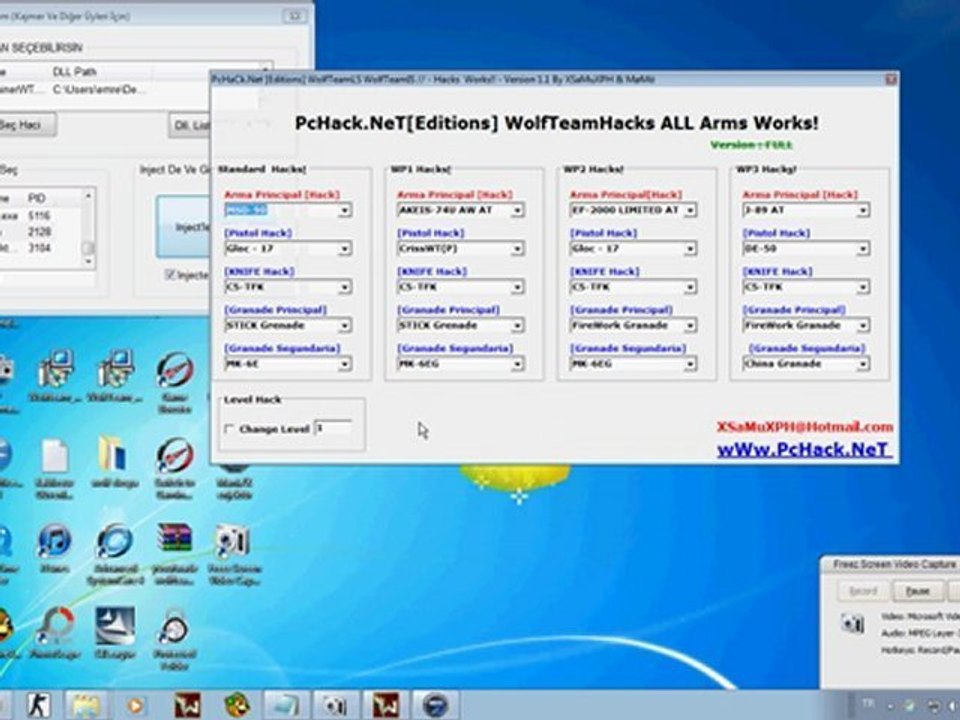
Task: Open the padlock Protected Folder desktop icon
Action: pyautogui.click(x=174, y=637)
